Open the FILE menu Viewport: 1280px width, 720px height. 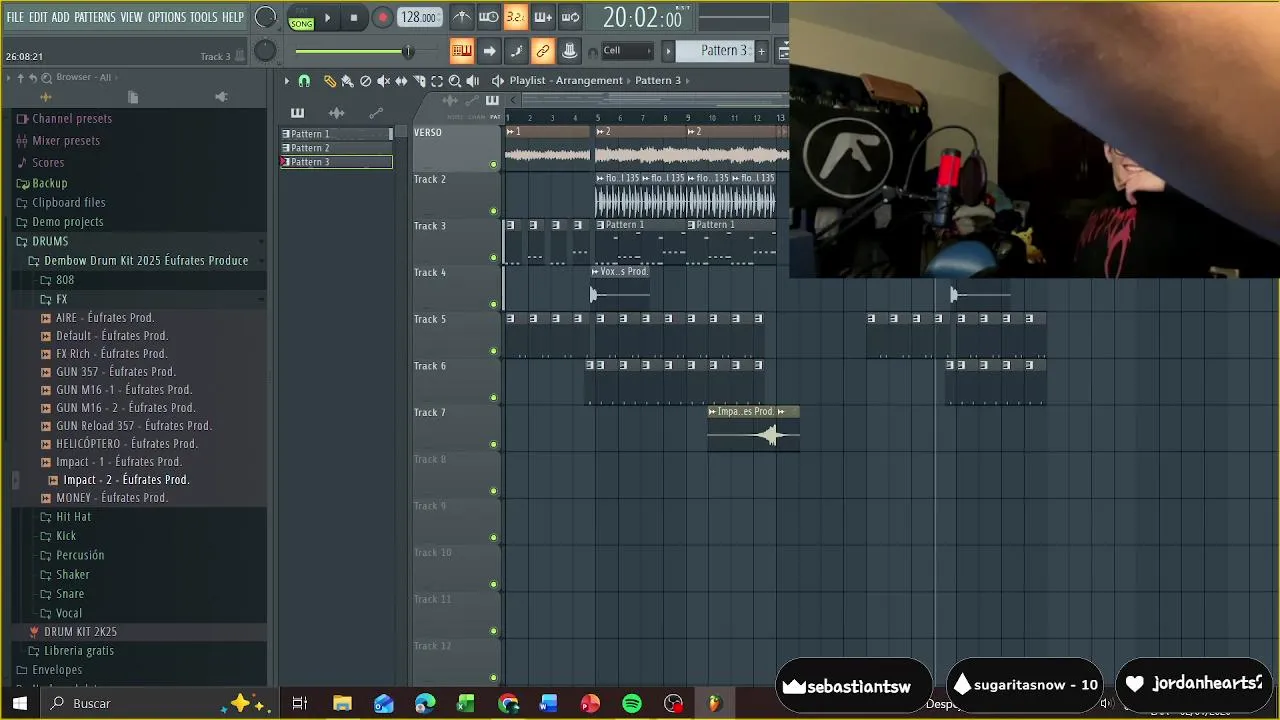coord(15,18)
